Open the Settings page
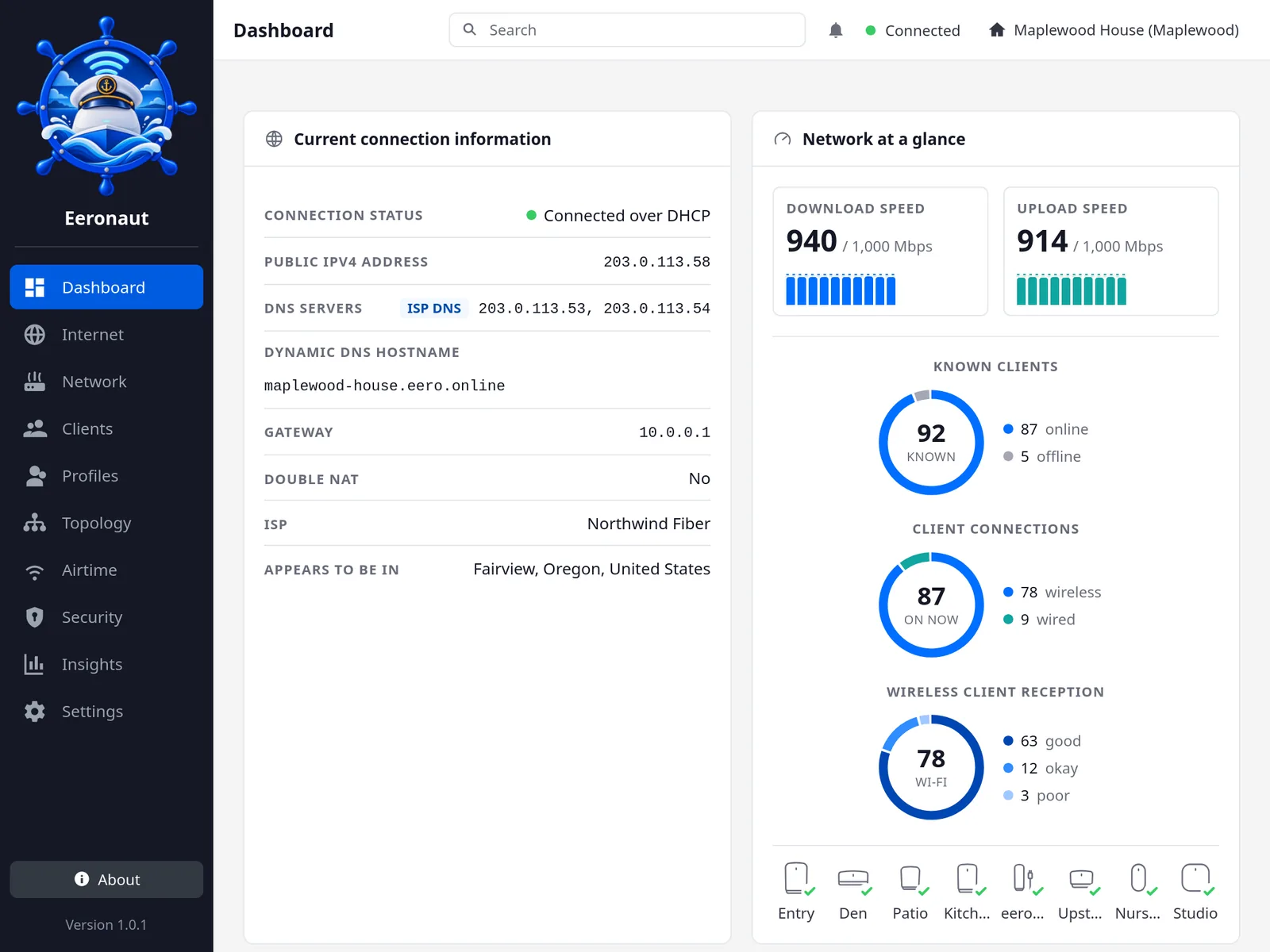1270x952 pixels. pyautogui.click(x=106, y=712)
